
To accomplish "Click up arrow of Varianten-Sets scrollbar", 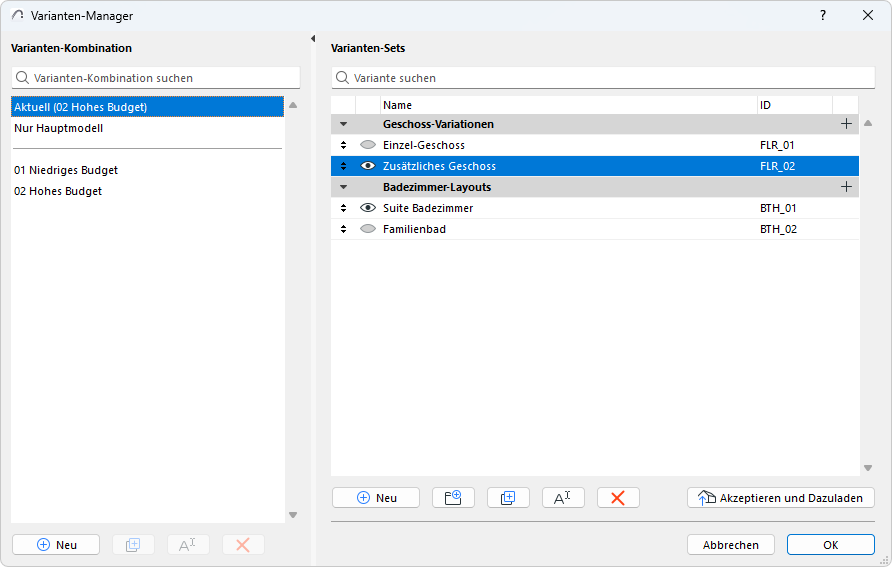I will (x=868, y=123).
